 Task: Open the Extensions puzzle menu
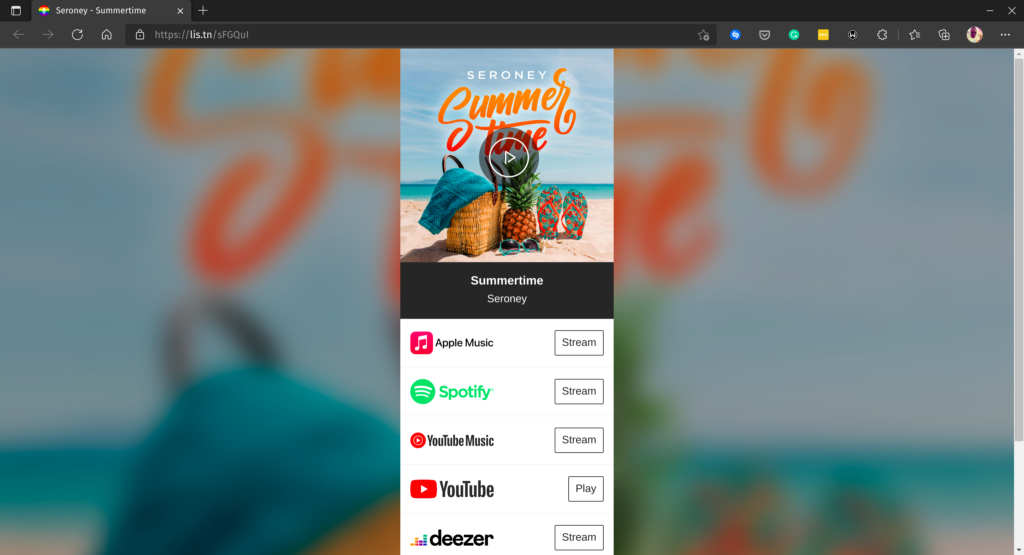point(882,35)
